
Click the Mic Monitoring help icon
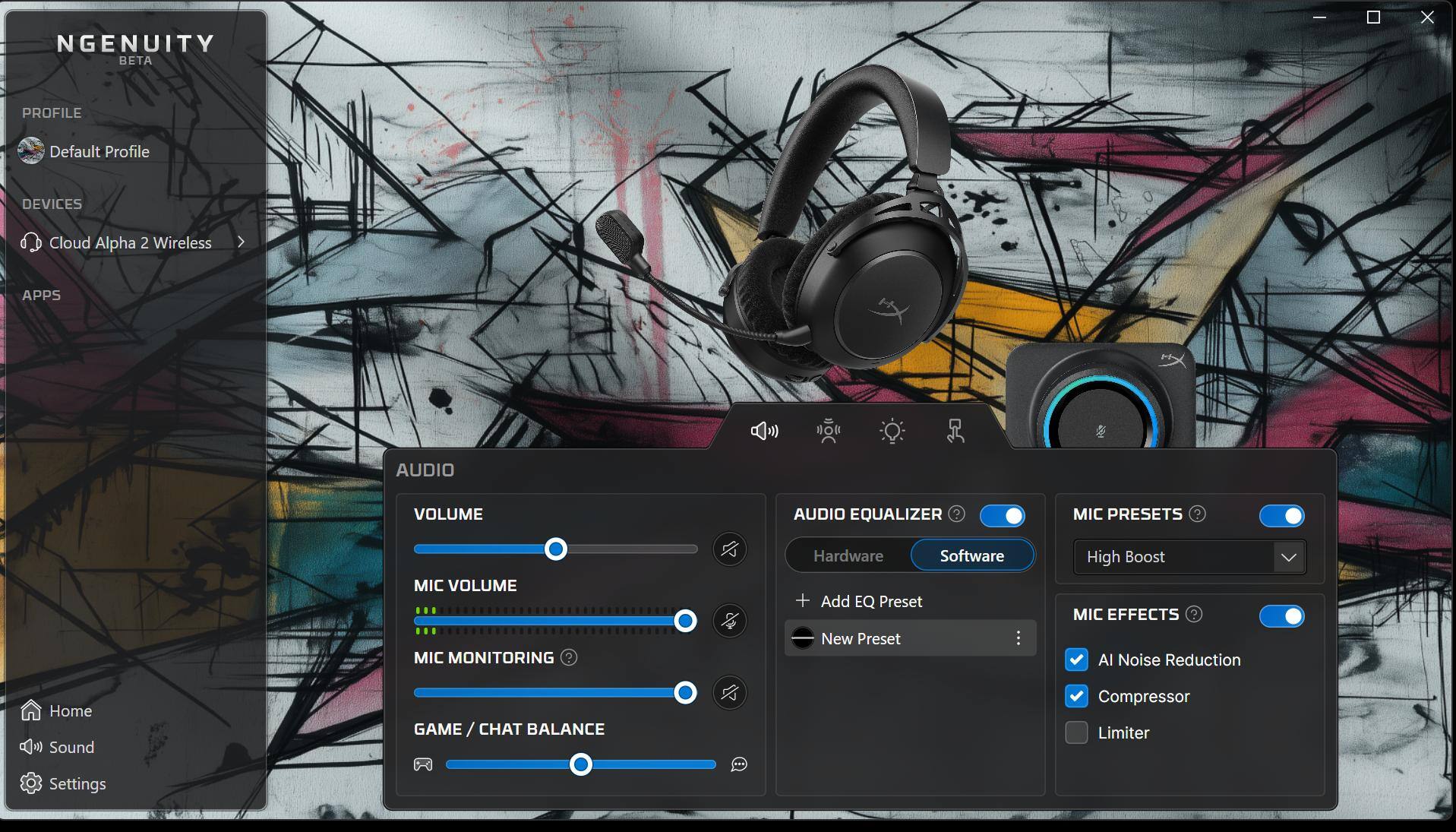coord(569,658)
